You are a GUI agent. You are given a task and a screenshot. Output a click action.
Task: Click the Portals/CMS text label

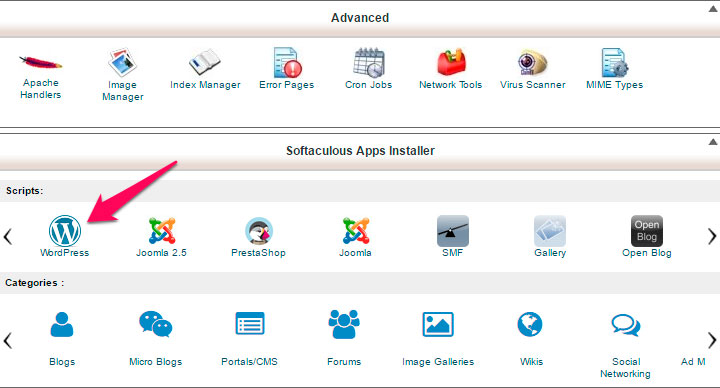coord(250,362)
